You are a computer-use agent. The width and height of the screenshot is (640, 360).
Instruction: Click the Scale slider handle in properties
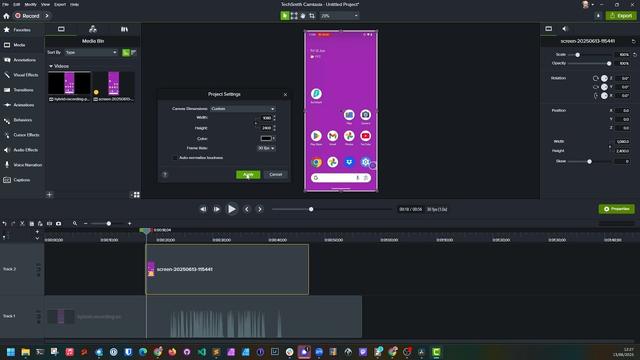click(577, 55)
